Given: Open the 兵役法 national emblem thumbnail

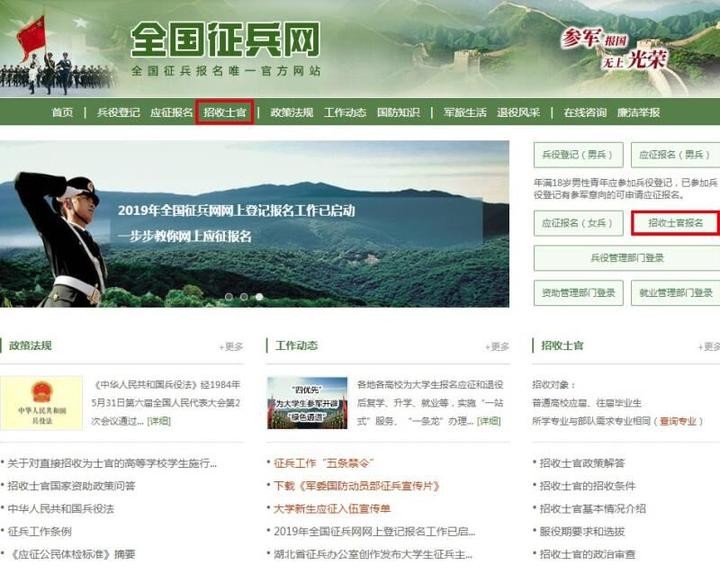Looking at the screenshot, I should (41, 403).
